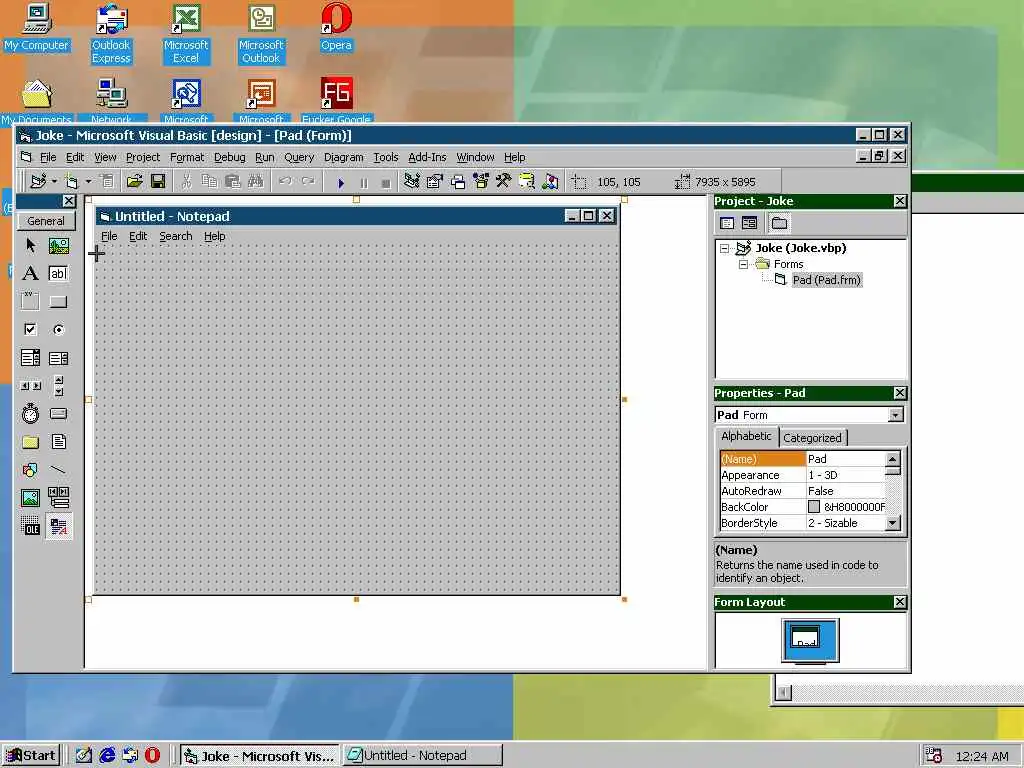Viewport: 1024px width, 768px height.
Task: Open the Add-Ins menu
Action: click(x=427, y=157)
